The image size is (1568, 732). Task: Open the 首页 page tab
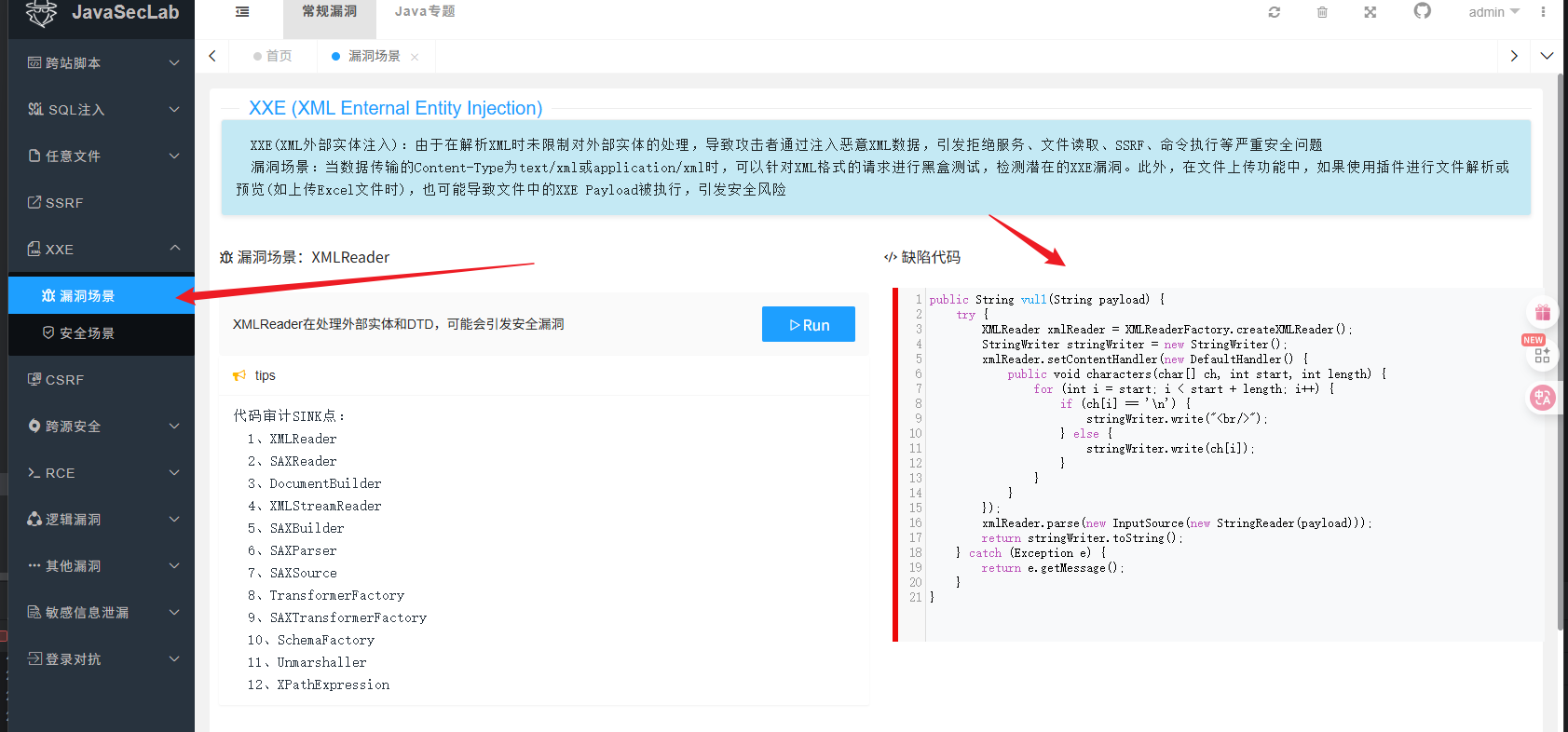273,56
